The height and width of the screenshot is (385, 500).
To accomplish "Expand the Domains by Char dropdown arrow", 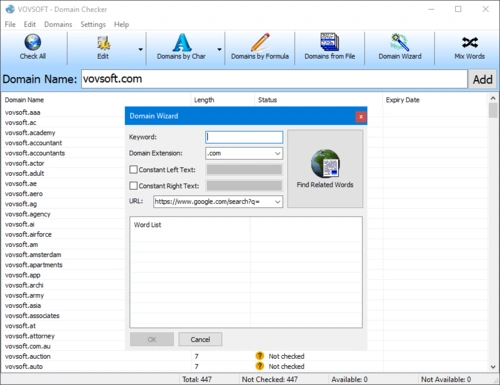I will [219, 49].
